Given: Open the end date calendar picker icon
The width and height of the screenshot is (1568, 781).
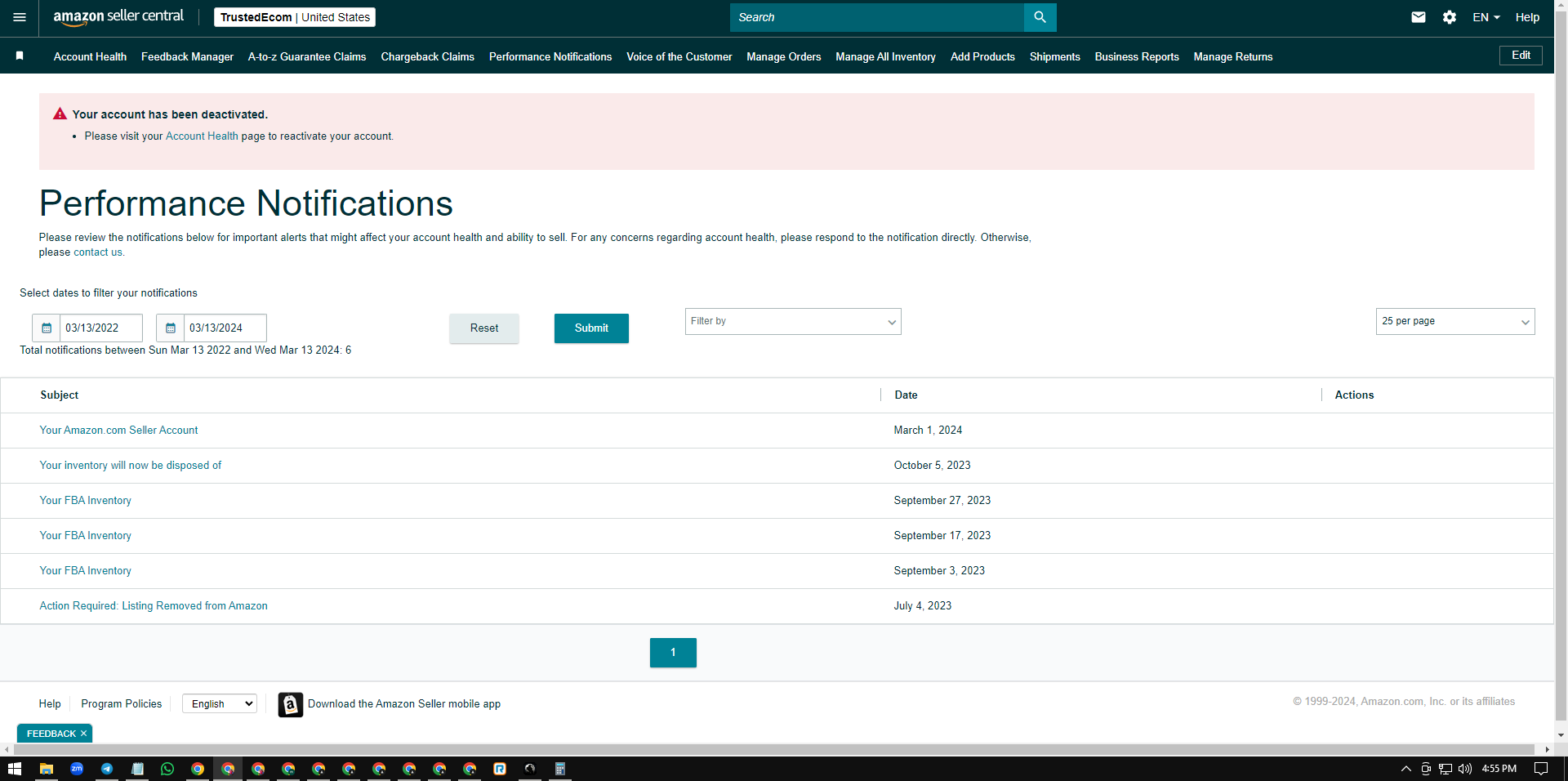Looking at the screenshot, I should coord(171,328).
